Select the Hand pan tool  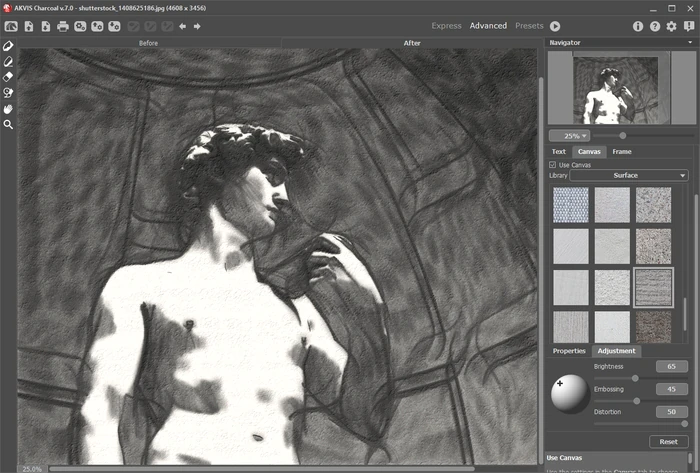(x=8, y=109)
